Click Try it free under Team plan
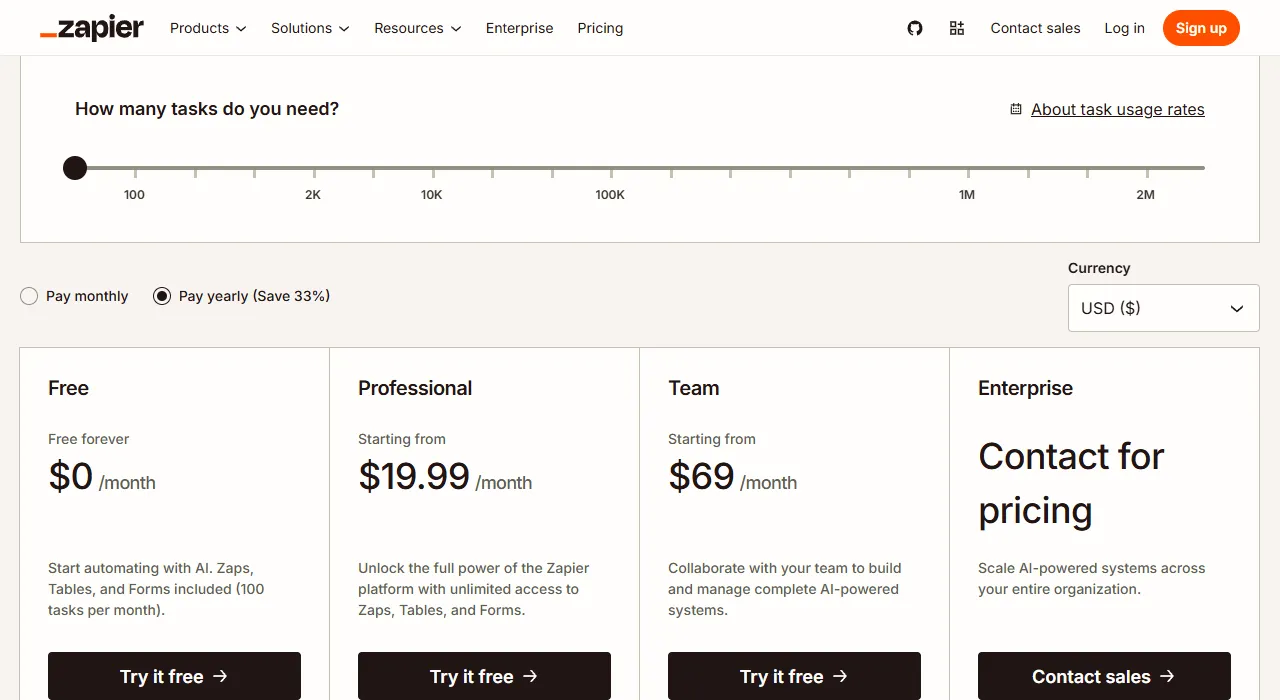Viewport: 1280px width, 700px height. coord(794,676)
